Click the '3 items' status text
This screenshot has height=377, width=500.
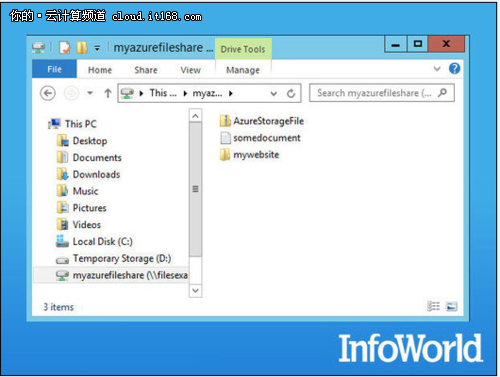[58, 307]
